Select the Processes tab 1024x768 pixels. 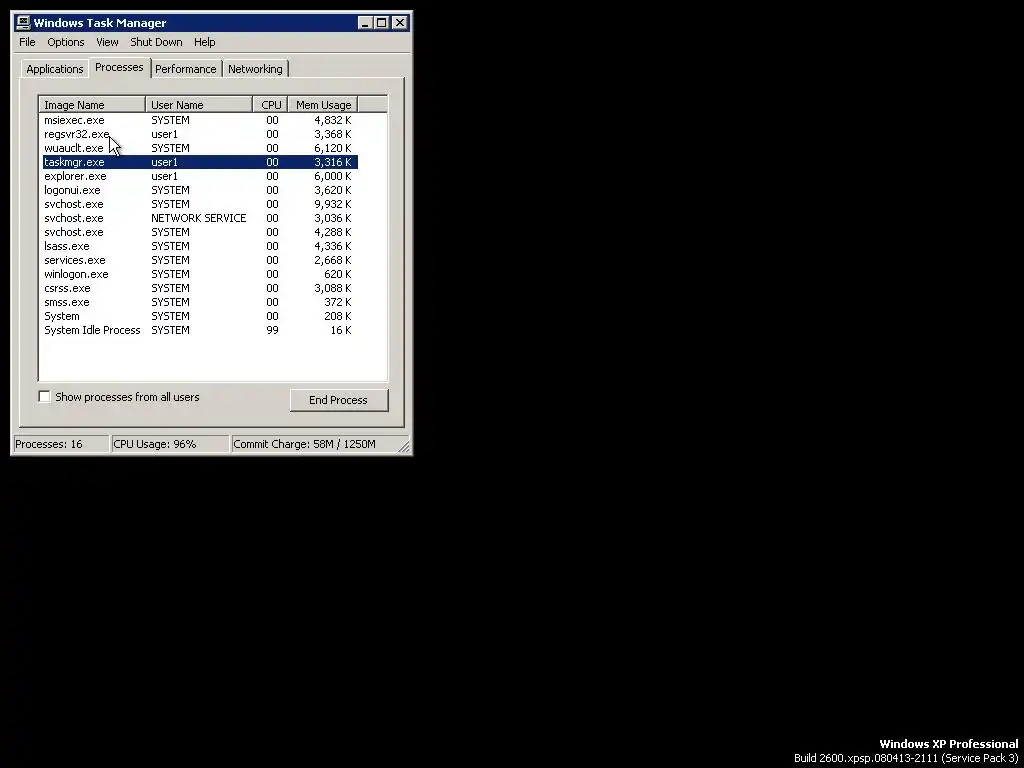click(x=119, y=67)
